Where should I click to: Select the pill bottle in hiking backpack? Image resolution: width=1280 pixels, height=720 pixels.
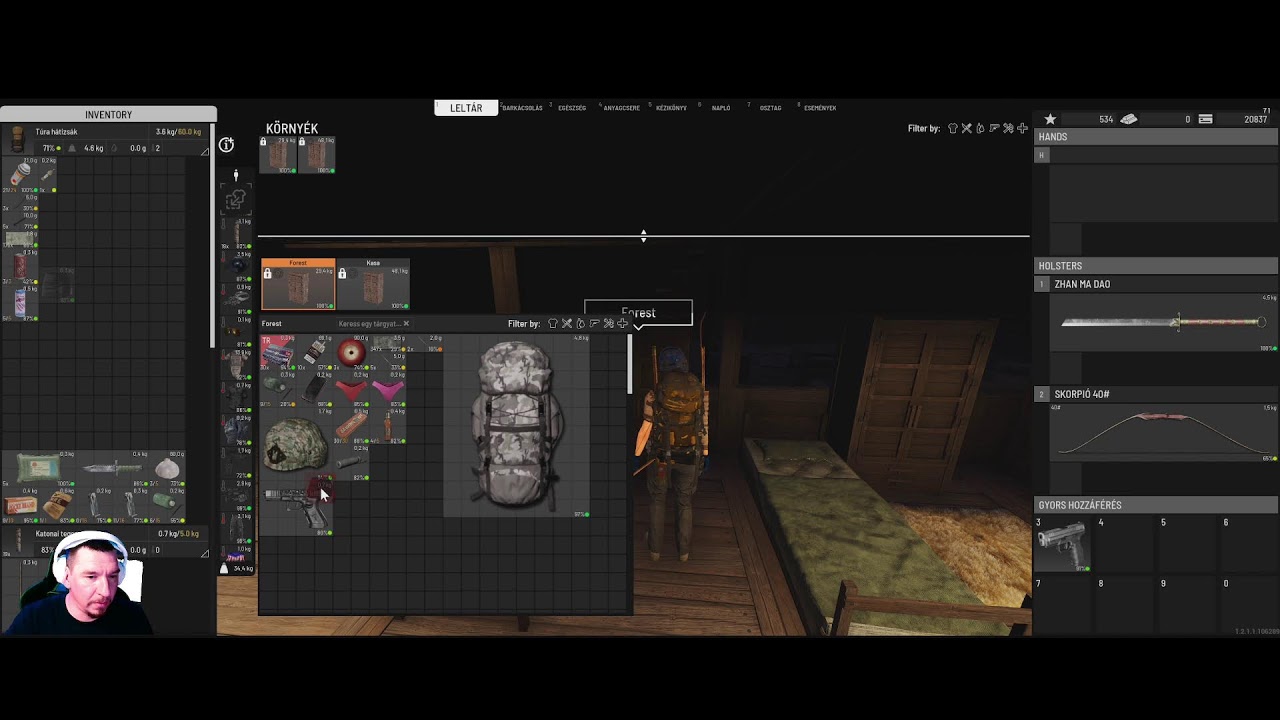[x=20, y=176]
